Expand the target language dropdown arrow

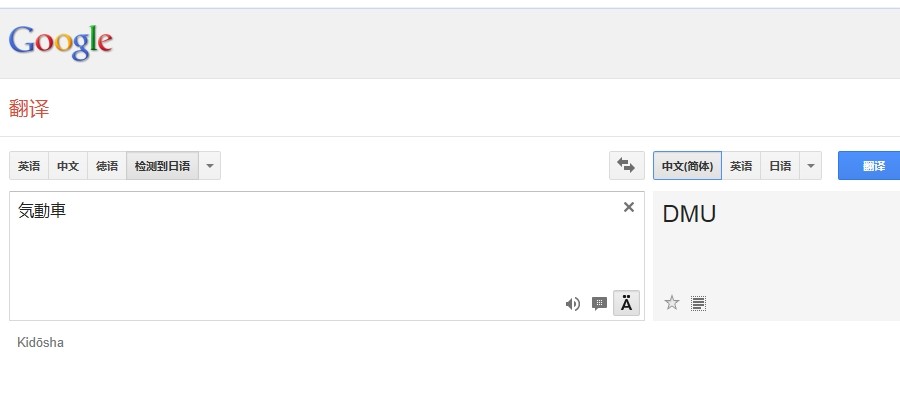(x=810, y=166)
